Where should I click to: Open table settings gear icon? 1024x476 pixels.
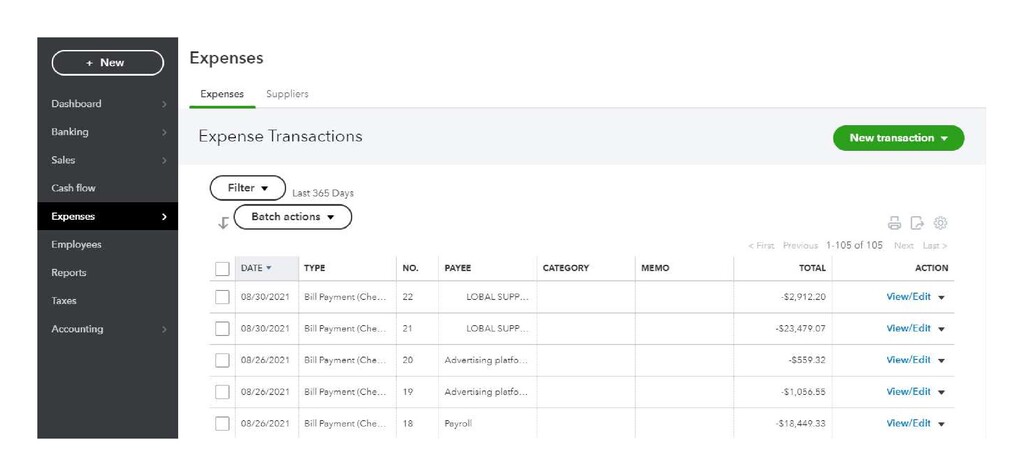(x=940, y=223)
